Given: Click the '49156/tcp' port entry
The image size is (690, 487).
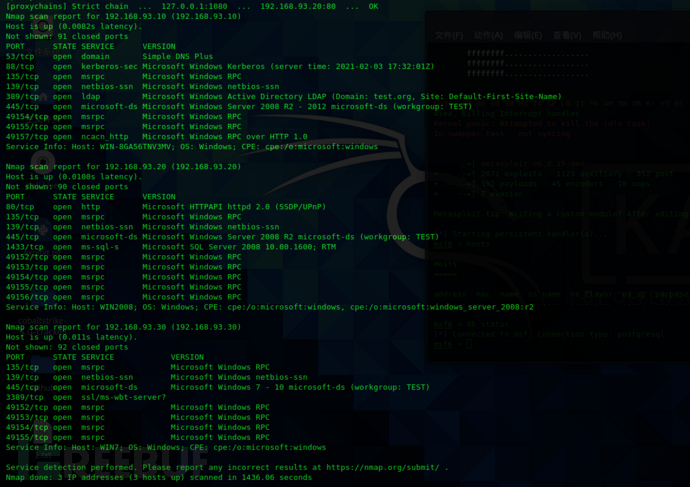Looking at the screenshot, I should click(27, 297).
